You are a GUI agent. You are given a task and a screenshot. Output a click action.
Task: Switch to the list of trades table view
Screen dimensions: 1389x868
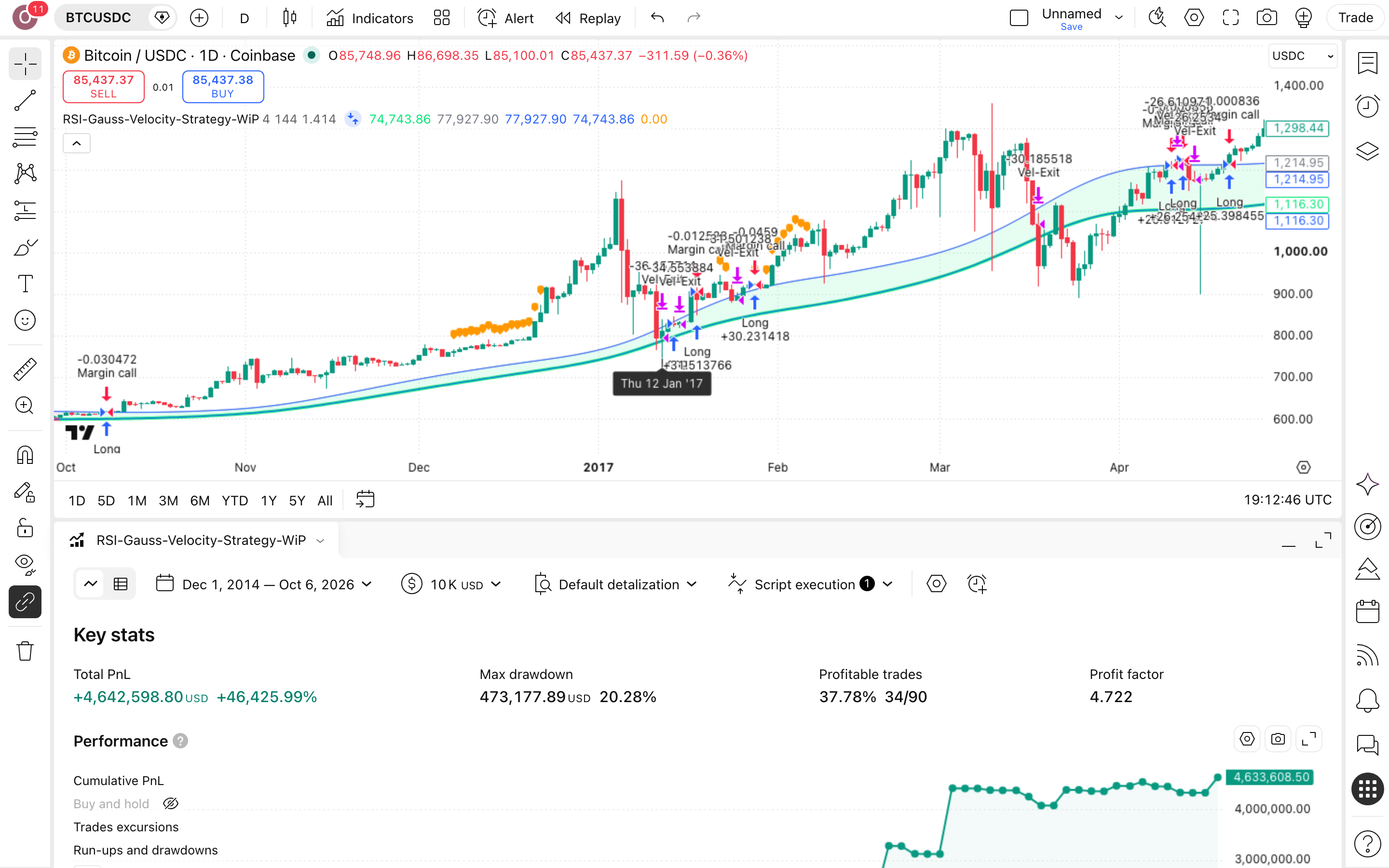[121, 584]
